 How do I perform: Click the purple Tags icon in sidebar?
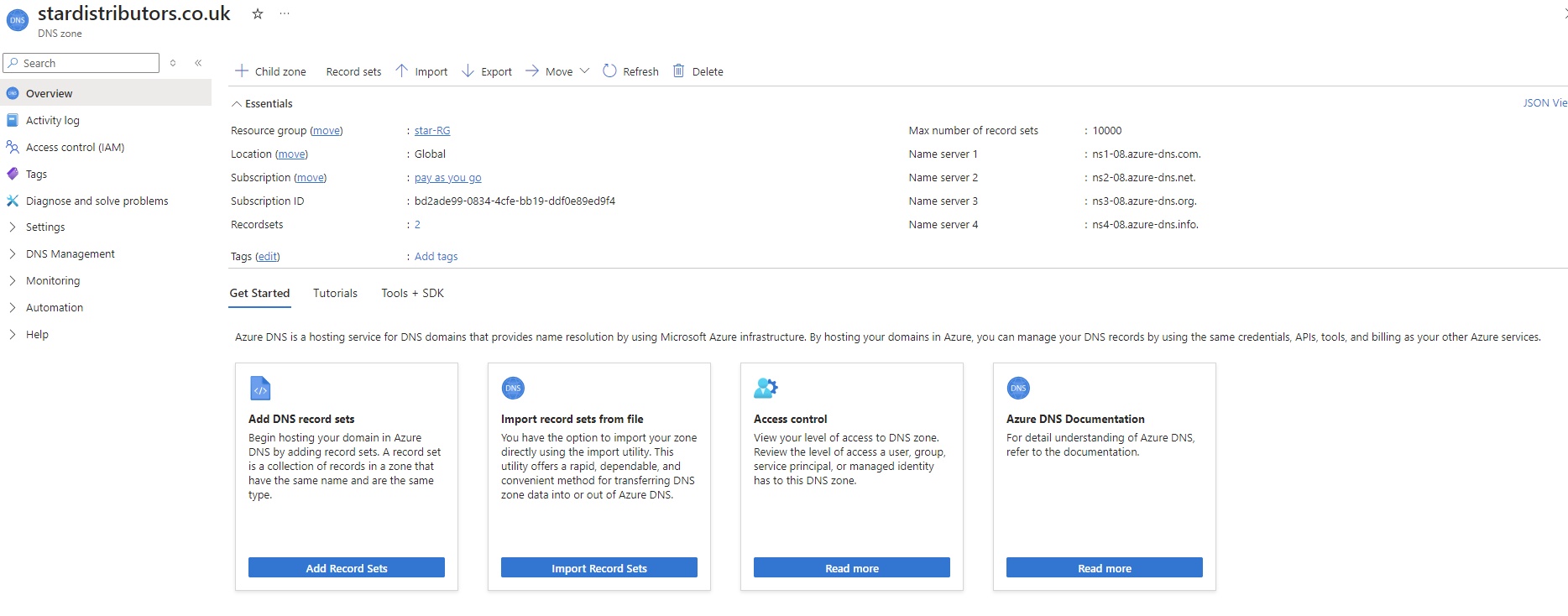pyautogui.click(x=13, y=174)
